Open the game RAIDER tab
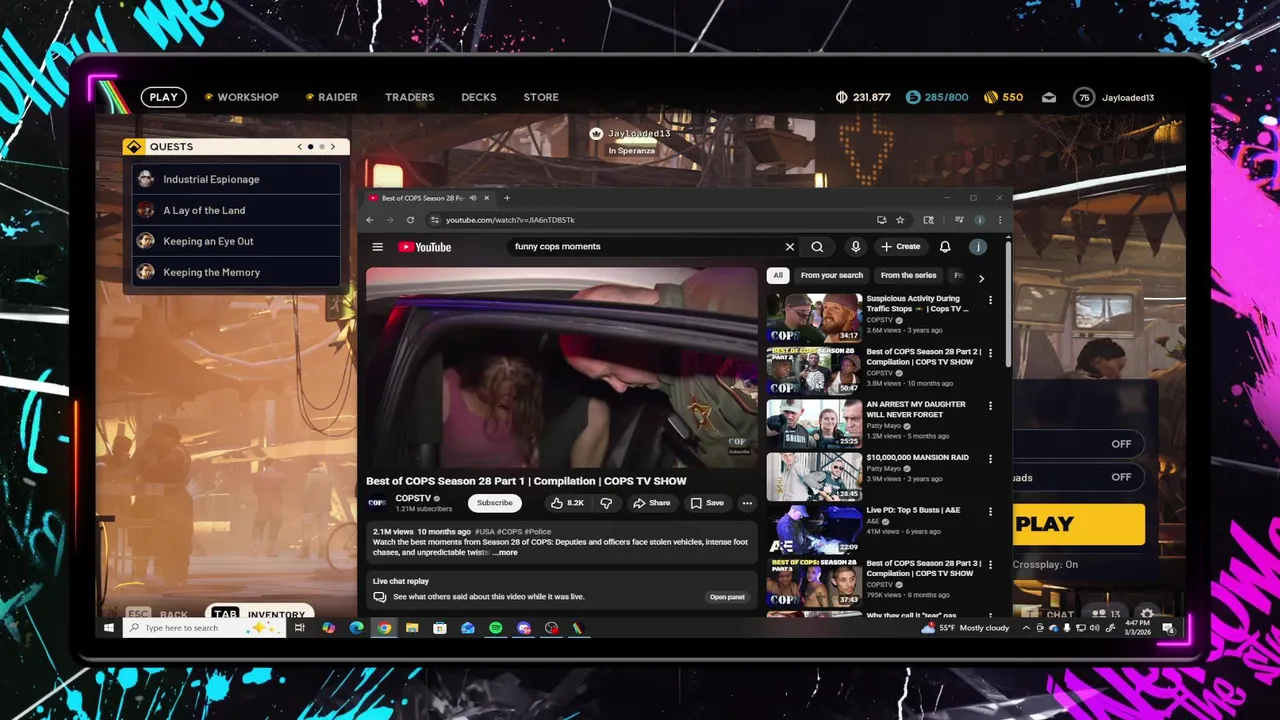The image size is (1280, 720). [x=331, y=97]
